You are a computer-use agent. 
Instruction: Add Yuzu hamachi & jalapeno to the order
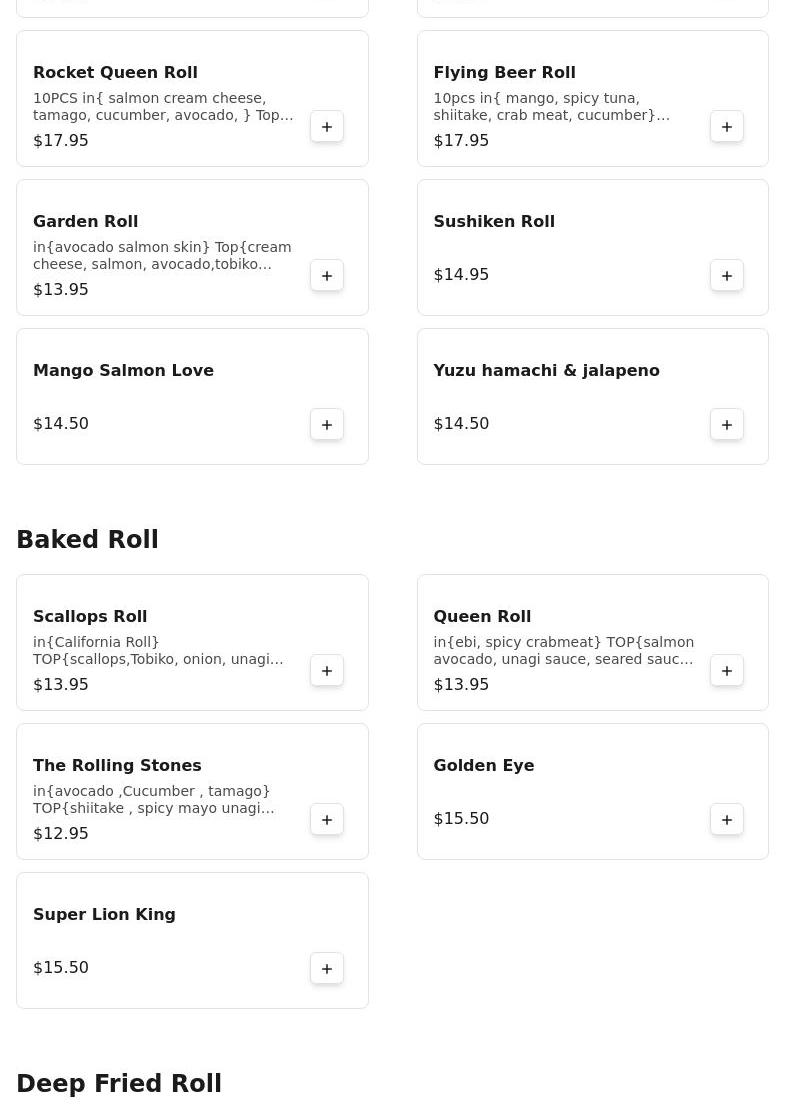[x=727, y=425]
